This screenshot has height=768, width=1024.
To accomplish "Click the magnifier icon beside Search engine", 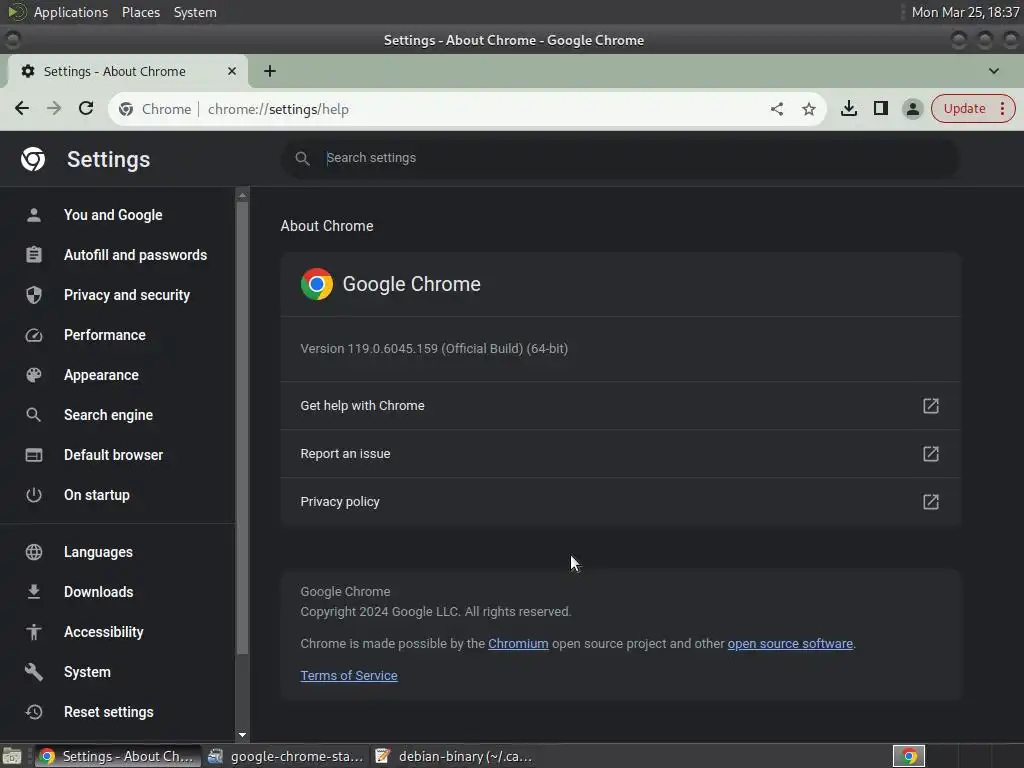I will (x=34, y=415).
